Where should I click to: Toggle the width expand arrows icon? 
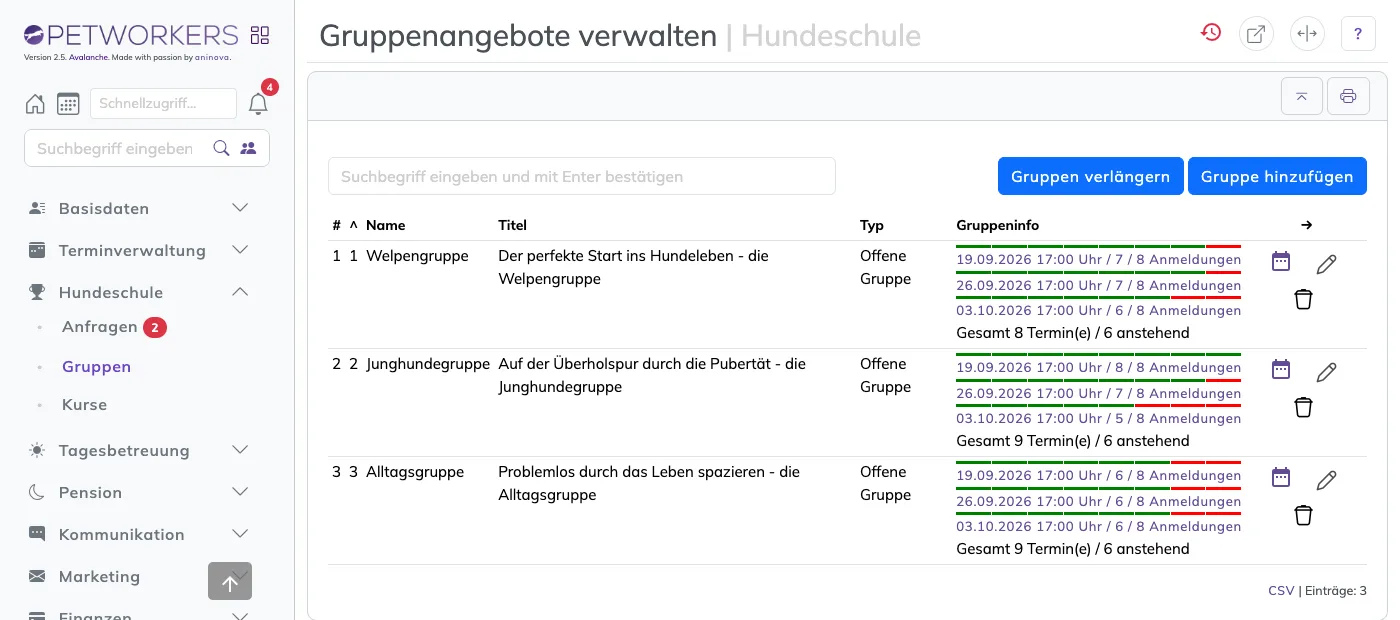point(1307,34)
